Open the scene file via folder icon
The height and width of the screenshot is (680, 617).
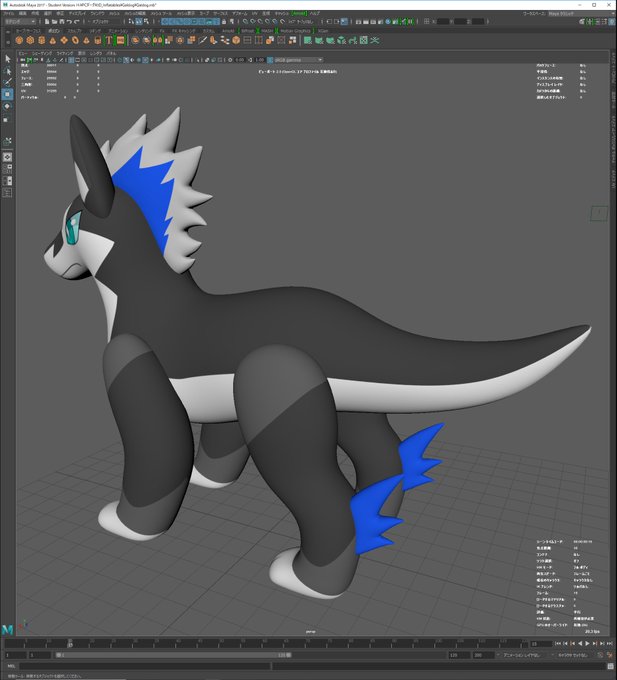coord(55,21)
